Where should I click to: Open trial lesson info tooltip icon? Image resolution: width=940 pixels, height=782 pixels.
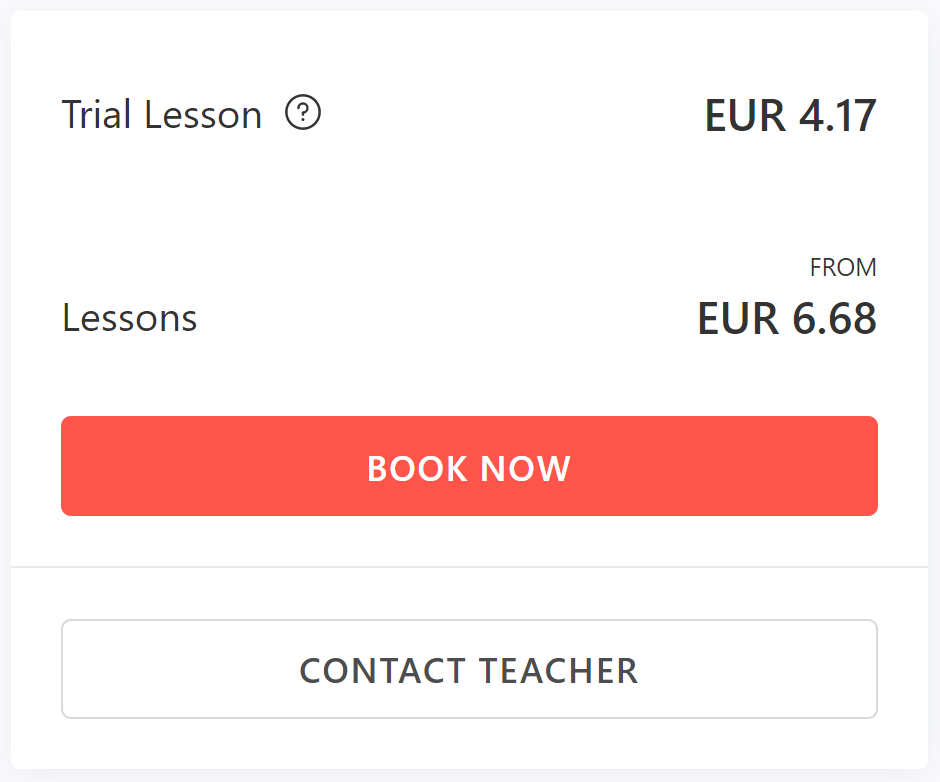[x=303, y=113]
